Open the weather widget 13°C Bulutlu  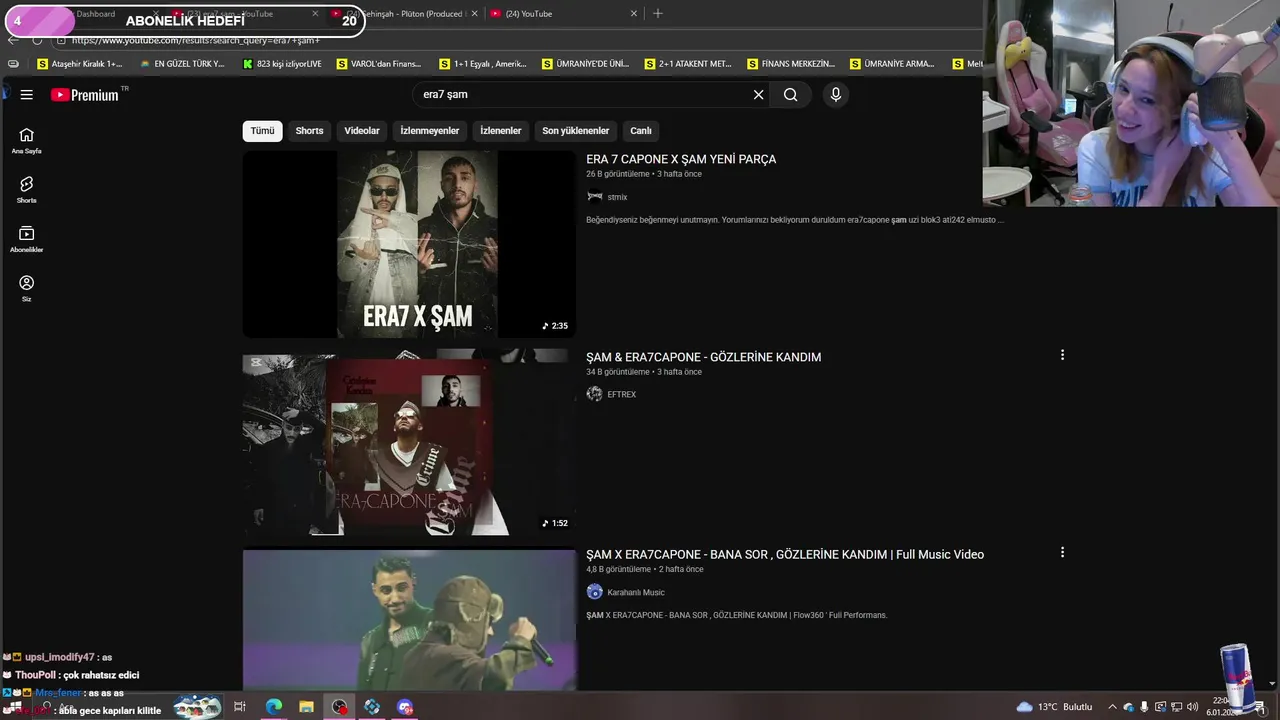point(1055,707)
